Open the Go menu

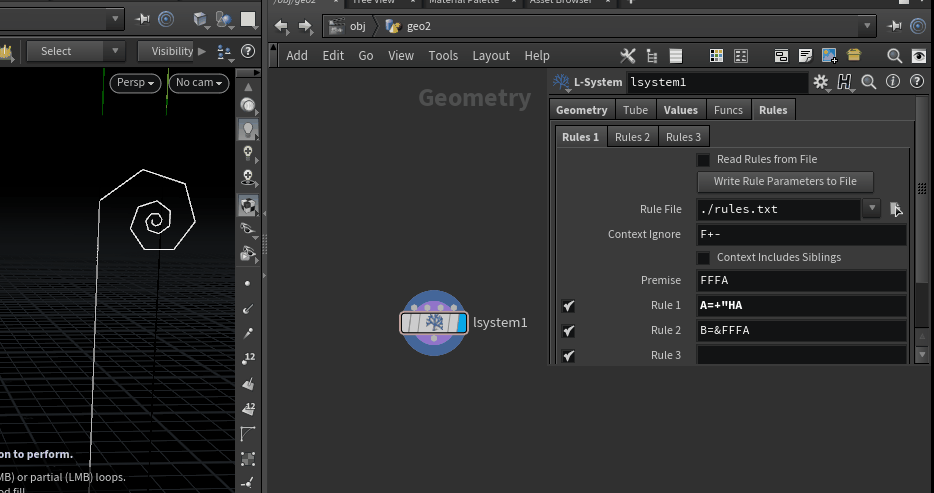tap(366, 56)
